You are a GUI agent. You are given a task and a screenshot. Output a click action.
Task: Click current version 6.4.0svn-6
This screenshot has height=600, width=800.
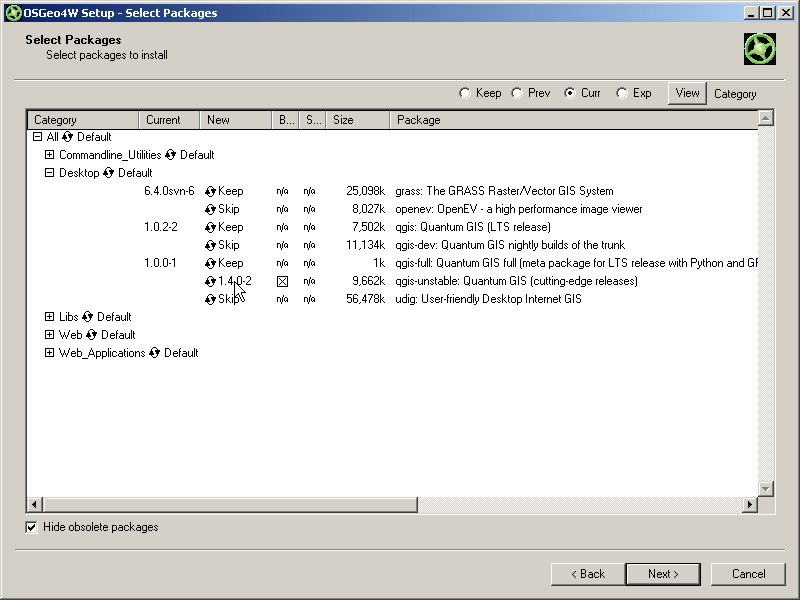coord(169,191)
